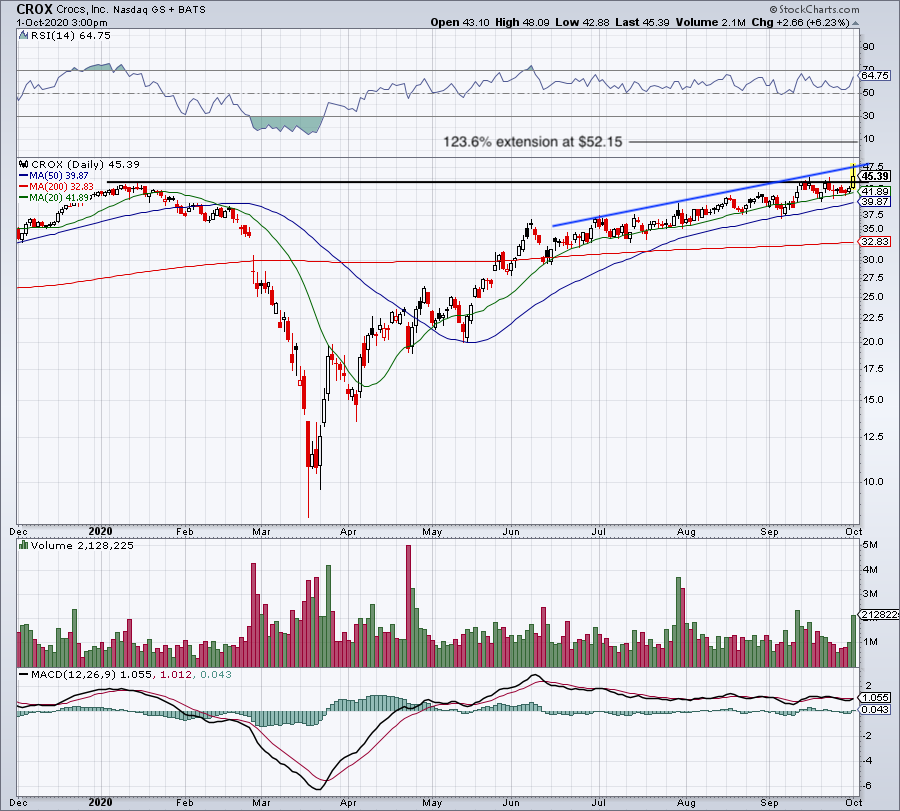The height and width of the screenshot is (811, 900).
Task: Click the rightmost green volume bar for October
Action: pyautogui.click(x=854, y=641)
